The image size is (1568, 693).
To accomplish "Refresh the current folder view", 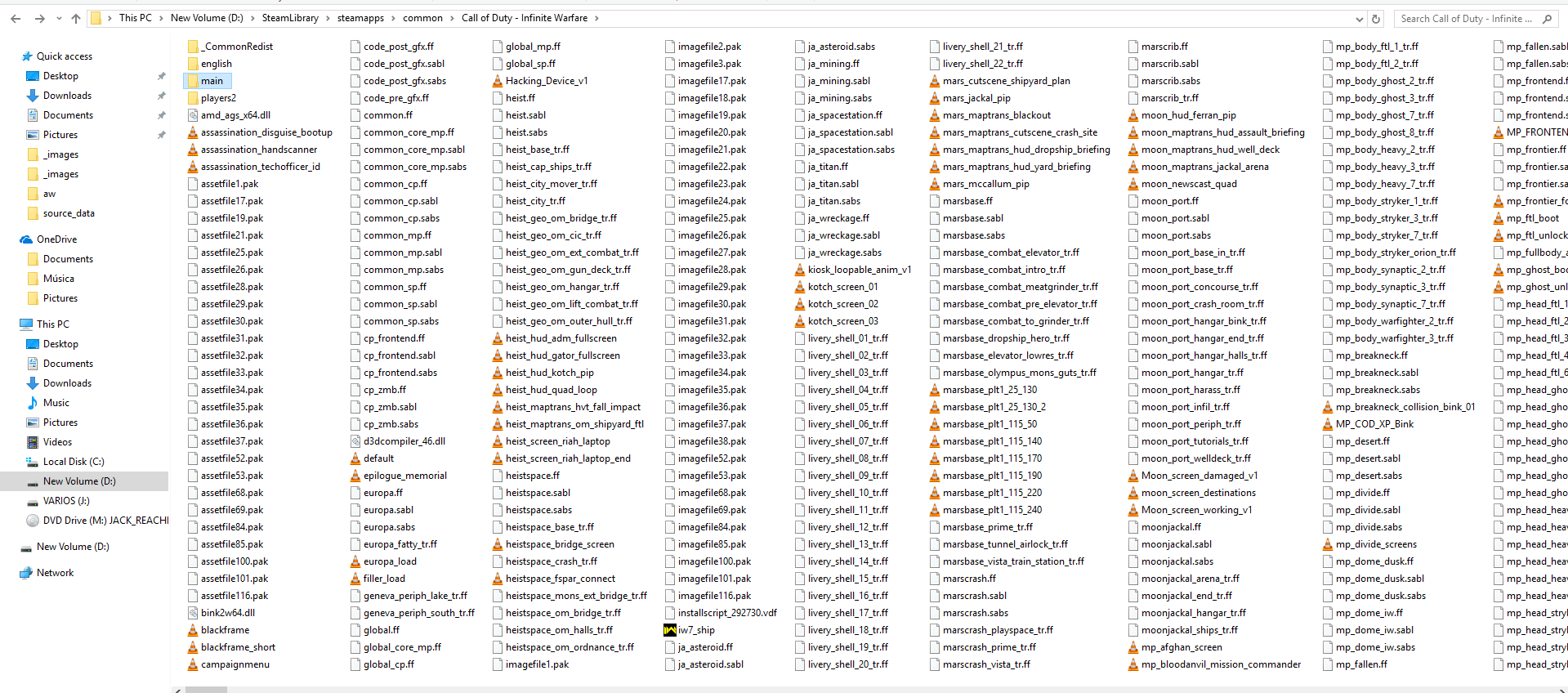I will tap(1376, 18).
